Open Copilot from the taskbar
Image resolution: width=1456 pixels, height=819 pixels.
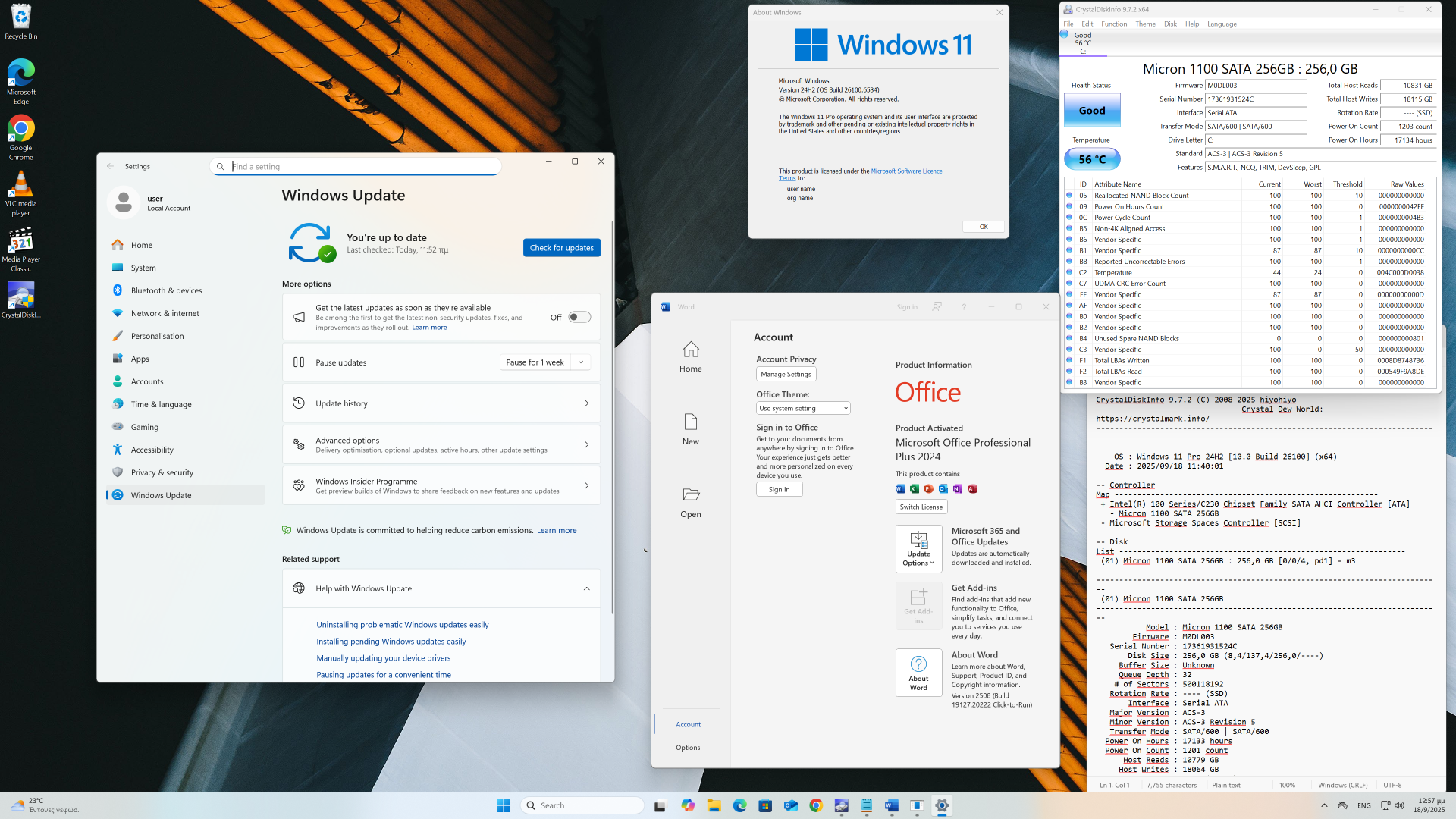(x=688, y=805)
